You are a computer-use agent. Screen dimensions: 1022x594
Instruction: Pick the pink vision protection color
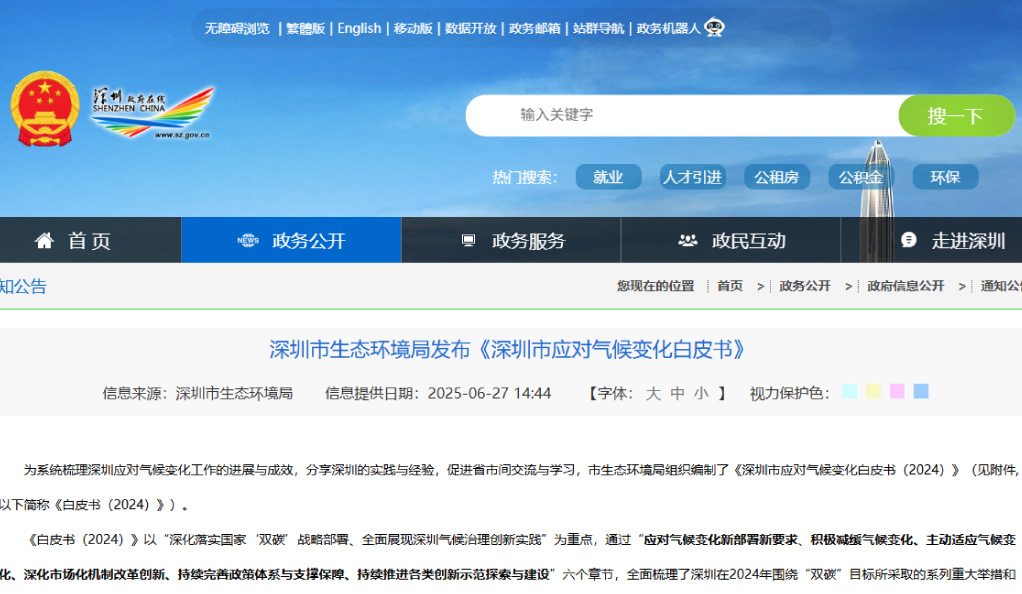[898, 392]
